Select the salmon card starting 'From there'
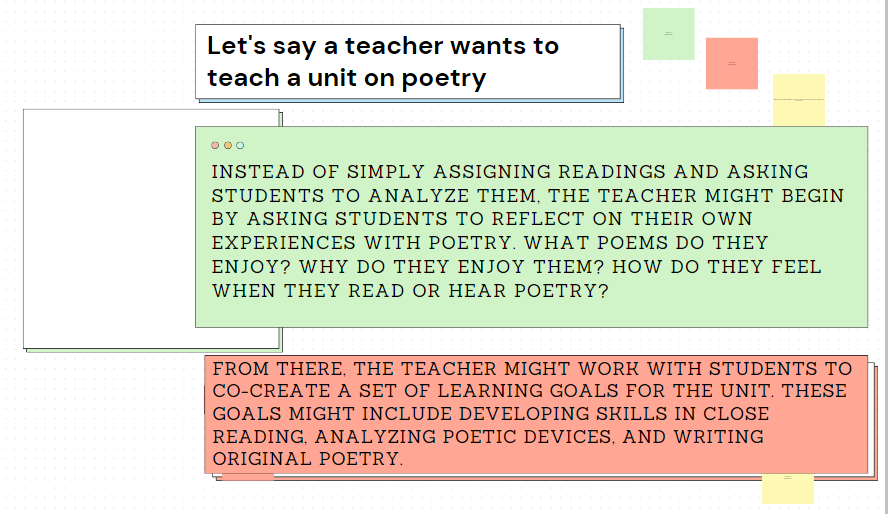The width and height of the screenshot is (888, 514). 536,414
